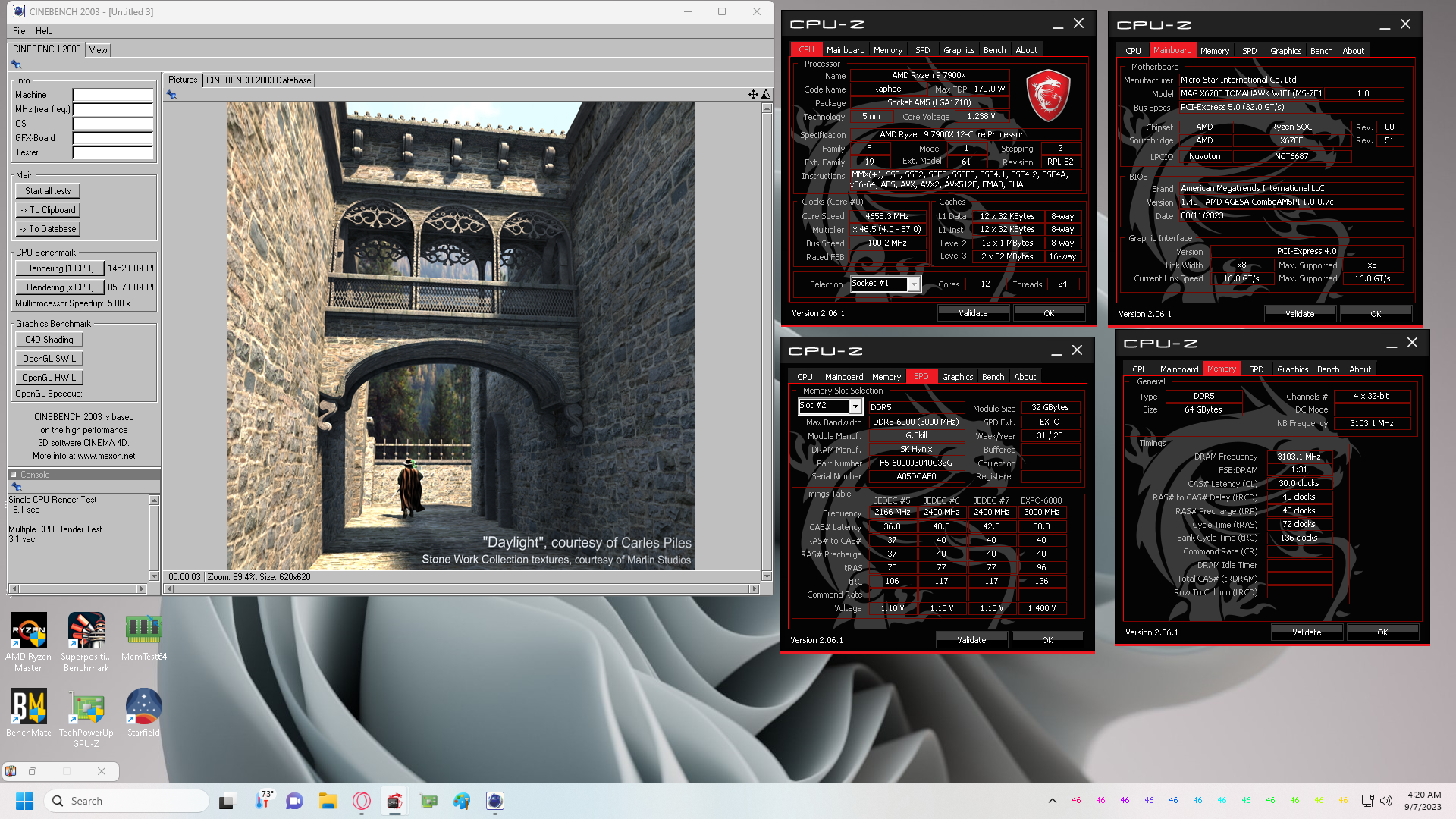Viewport: 1456px width, 819px height.
Task: Click the MSI dragon logo in CPU-Z
Action: pos(1048,96)
